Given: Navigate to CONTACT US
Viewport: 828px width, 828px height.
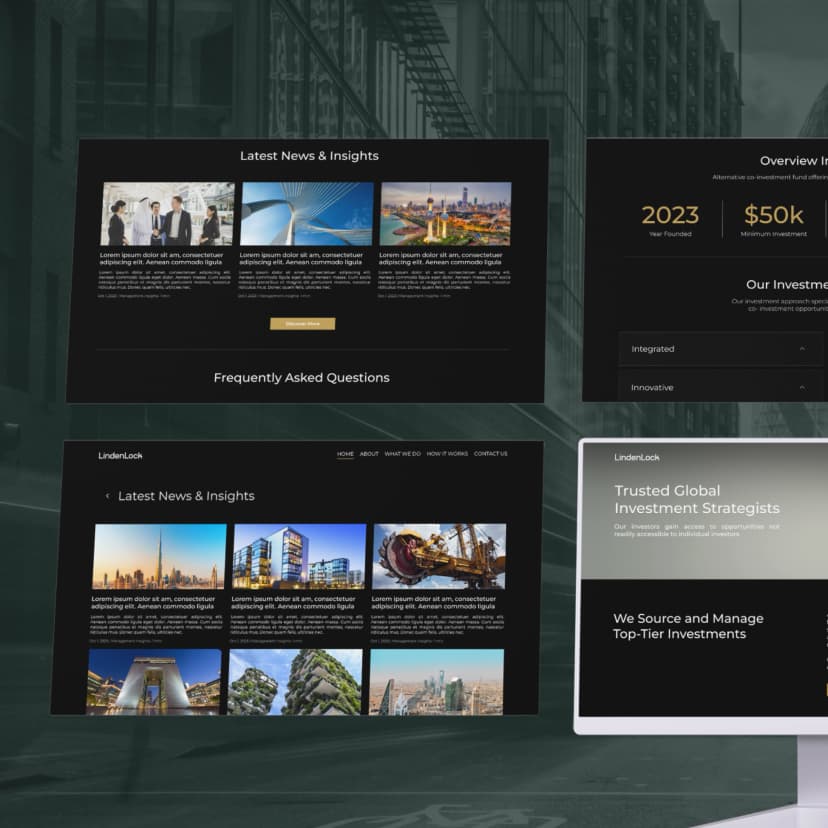Looking at the screenshot, I should [x=490, y=454].
